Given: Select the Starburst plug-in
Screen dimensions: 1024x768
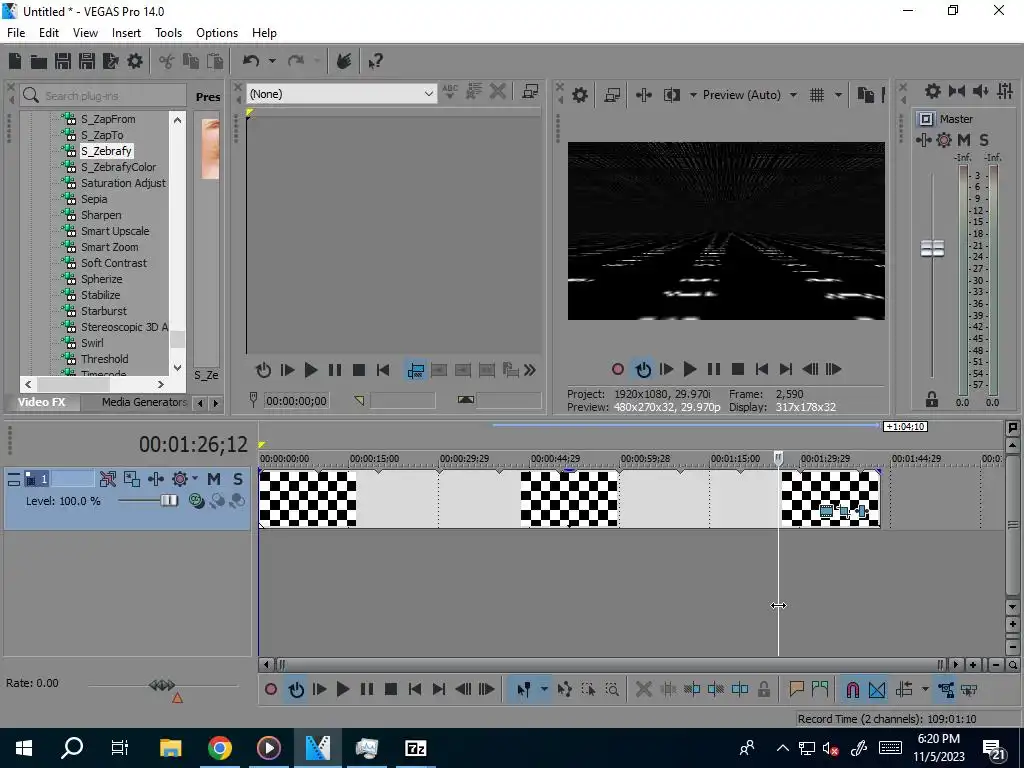Looking at the screenshot, I should [104, 311].
